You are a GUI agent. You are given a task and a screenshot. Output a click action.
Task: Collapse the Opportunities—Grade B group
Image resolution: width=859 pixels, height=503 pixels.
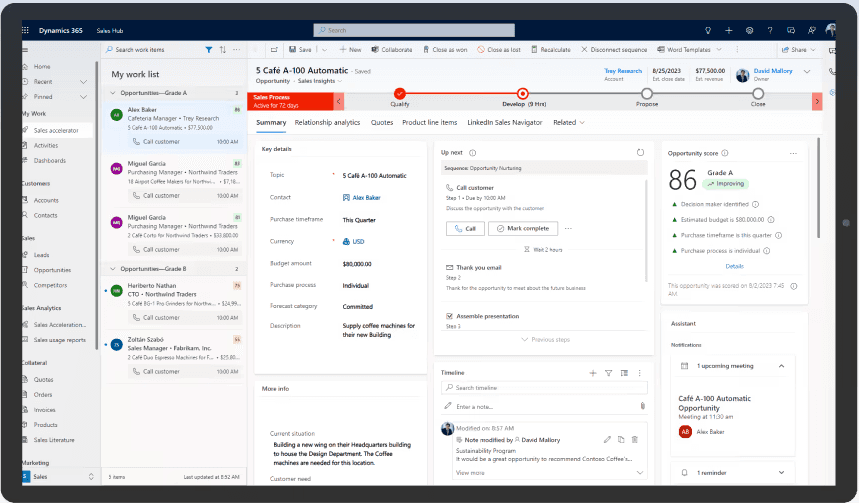(x=113, y=269)
